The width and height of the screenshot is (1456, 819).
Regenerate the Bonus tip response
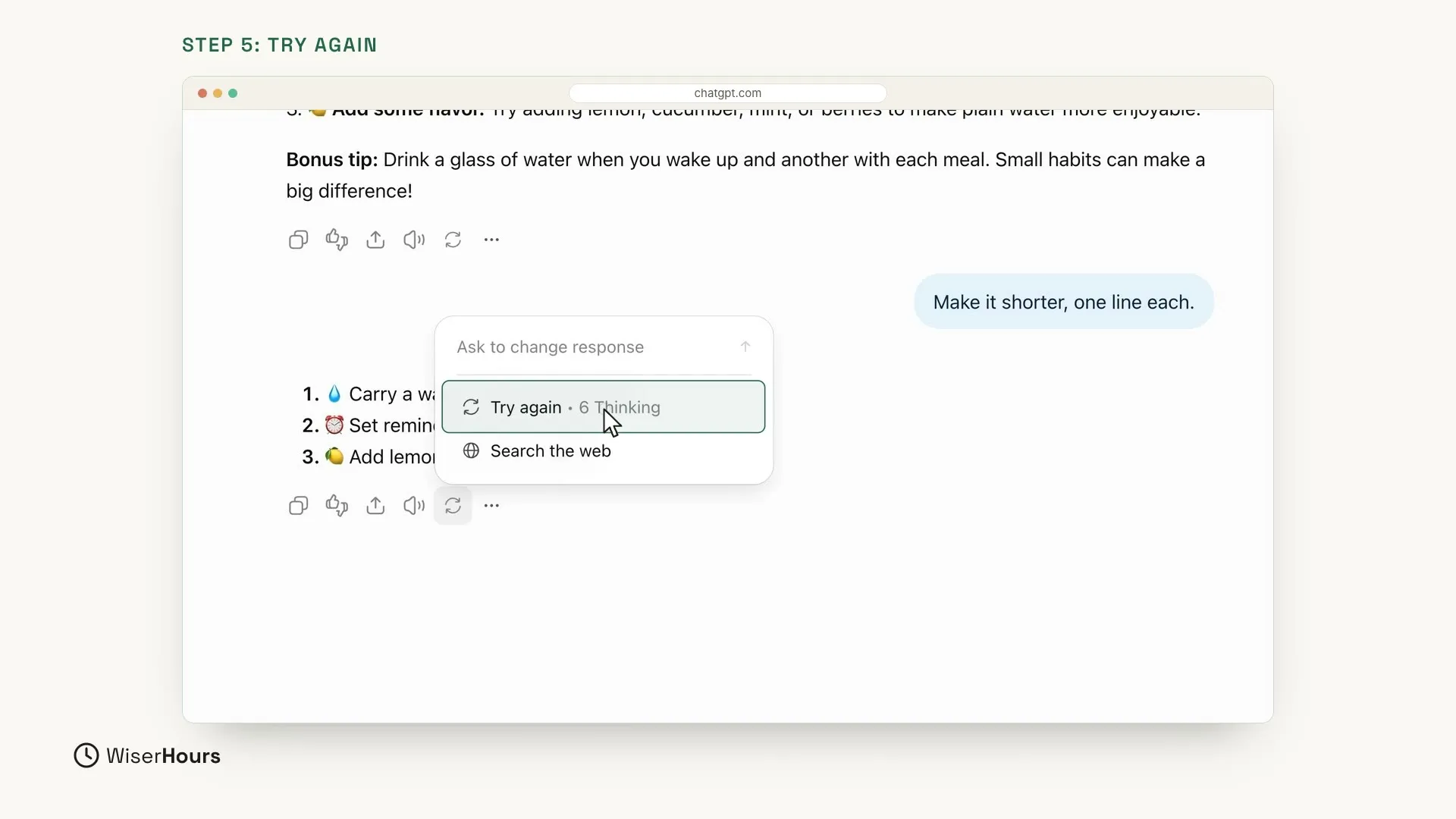[x=453, y=240]
